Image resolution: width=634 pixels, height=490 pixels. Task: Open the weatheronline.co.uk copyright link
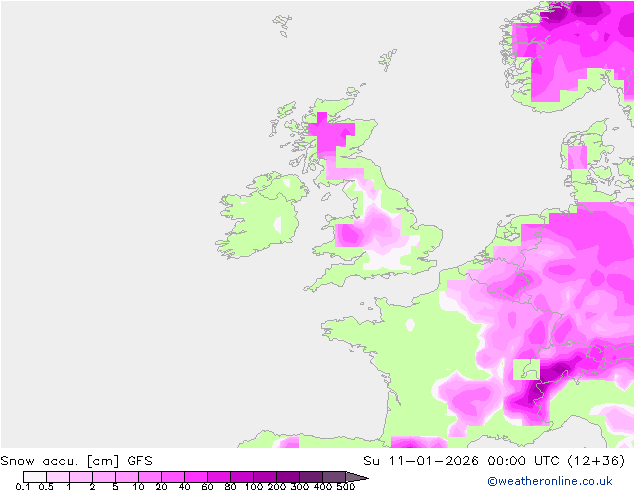tap(550, 481)
